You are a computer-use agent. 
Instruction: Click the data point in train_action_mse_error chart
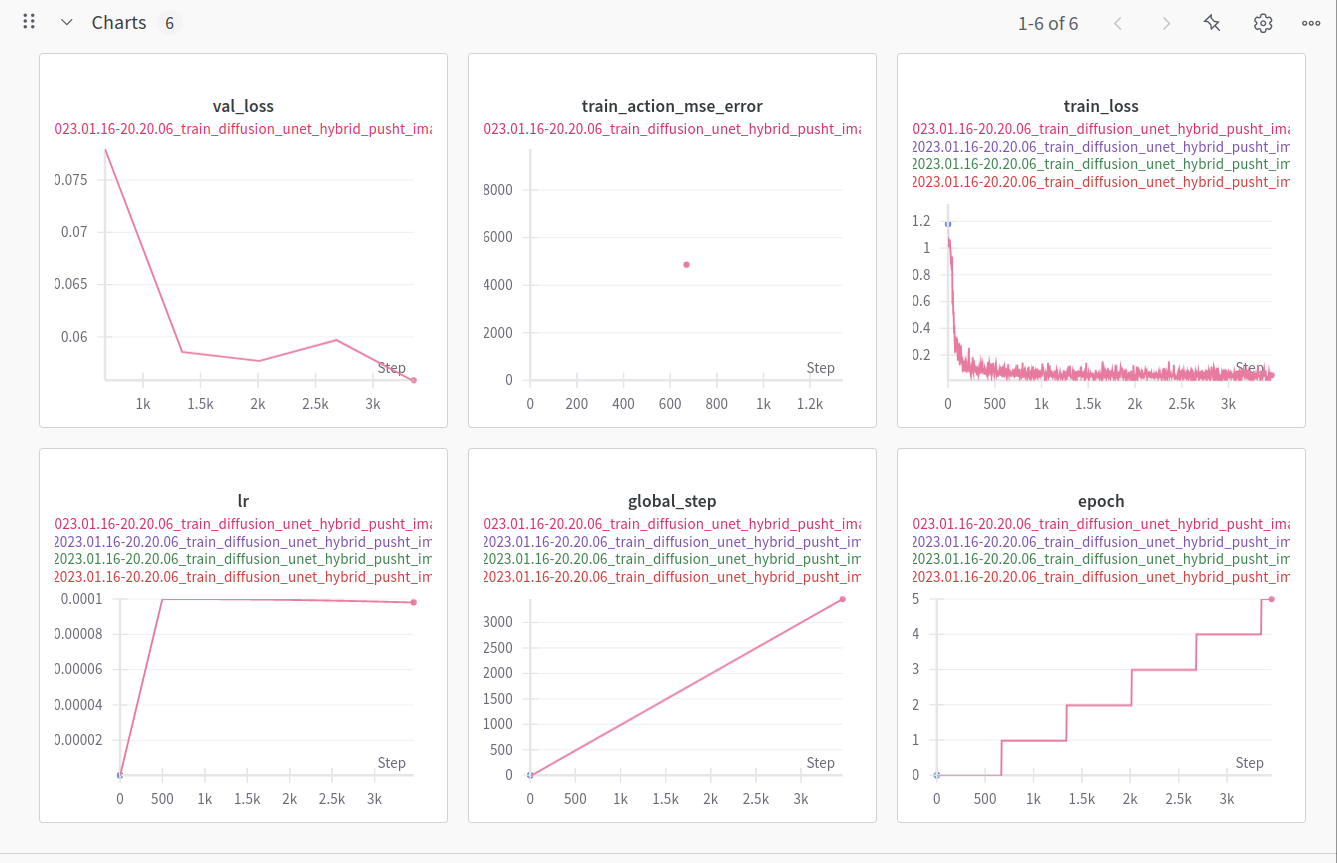tap(686, 264)
